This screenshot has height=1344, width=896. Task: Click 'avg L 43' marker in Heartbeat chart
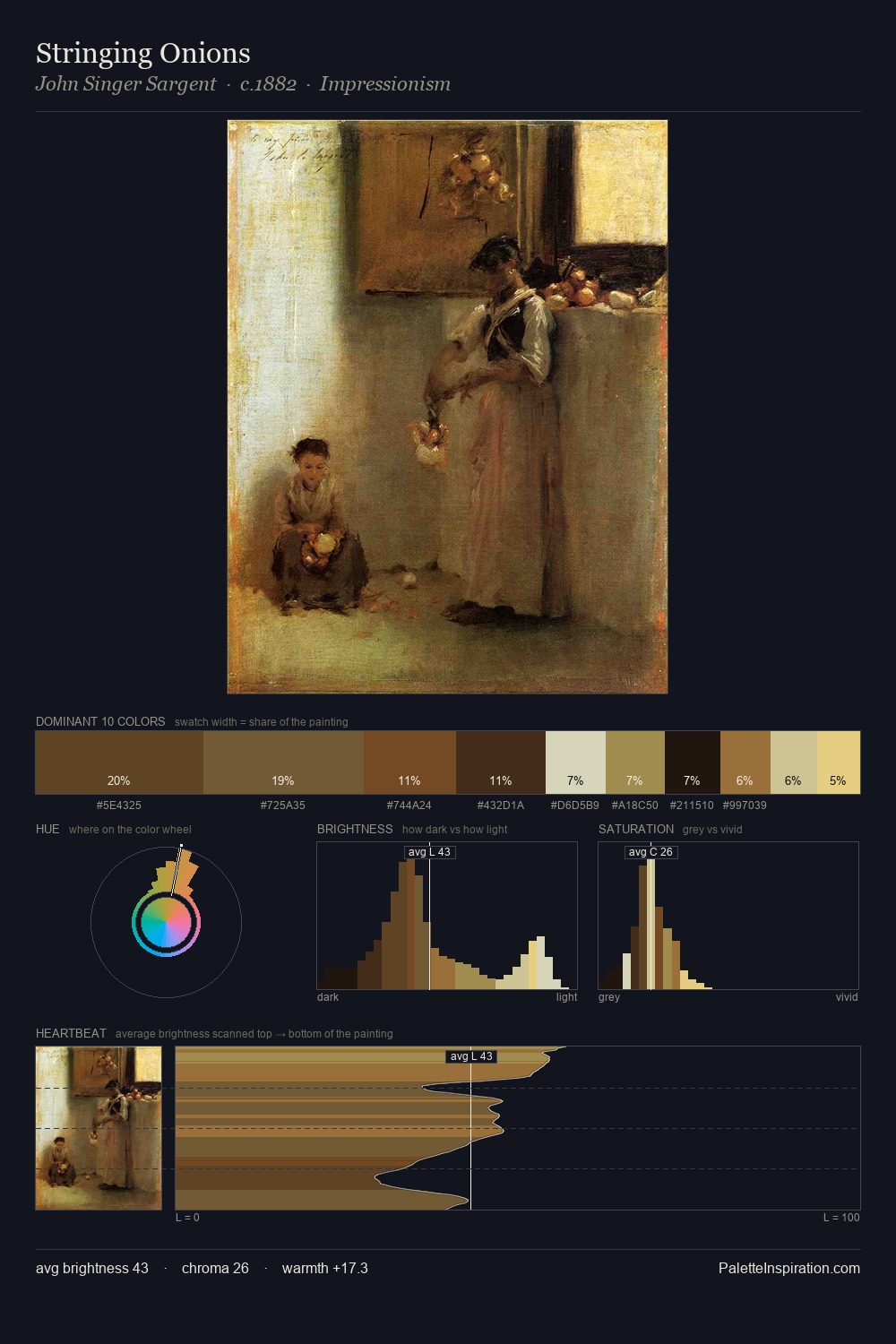tap(471, 1056)
